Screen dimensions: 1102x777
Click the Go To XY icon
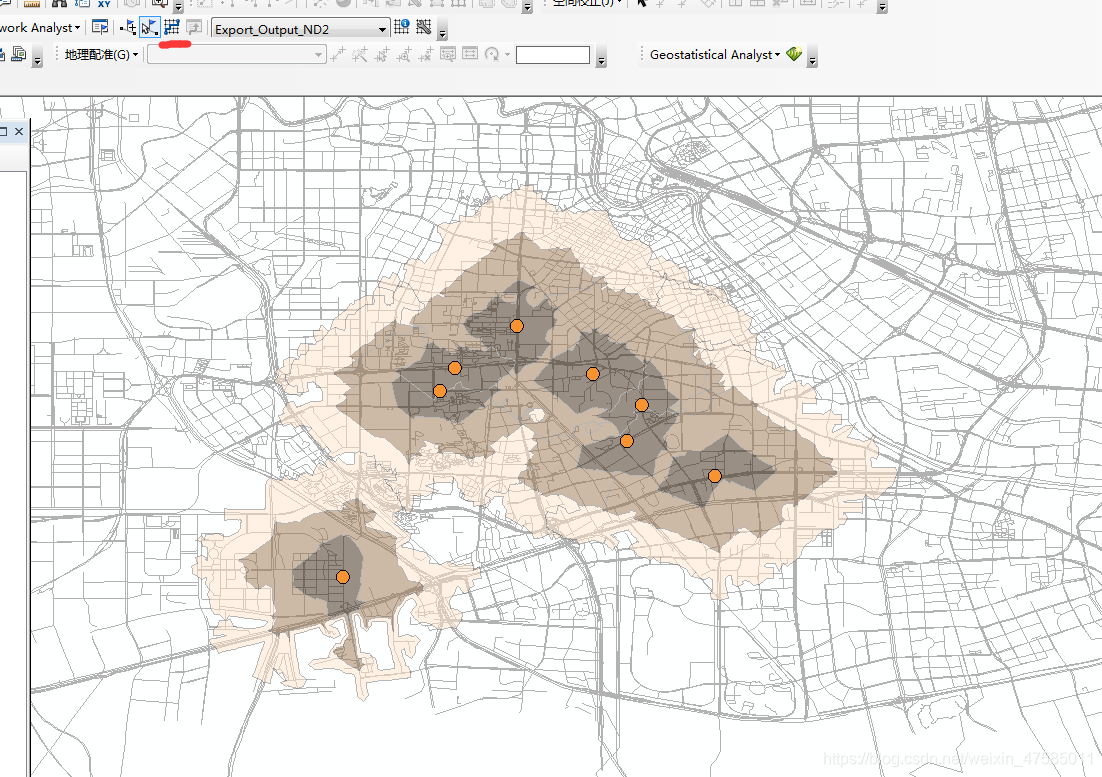tap(104, 4)
